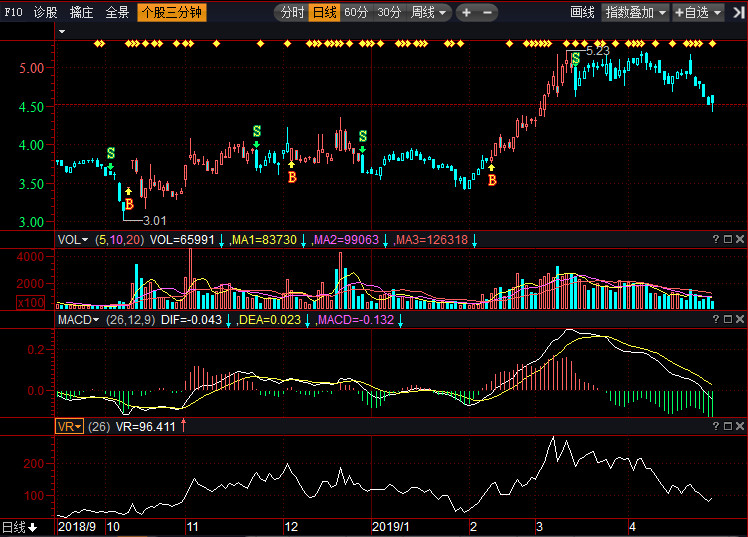Maximize the VR indicator panel
The height and width of the screenshot is (537, 748).
pos(728,425)
